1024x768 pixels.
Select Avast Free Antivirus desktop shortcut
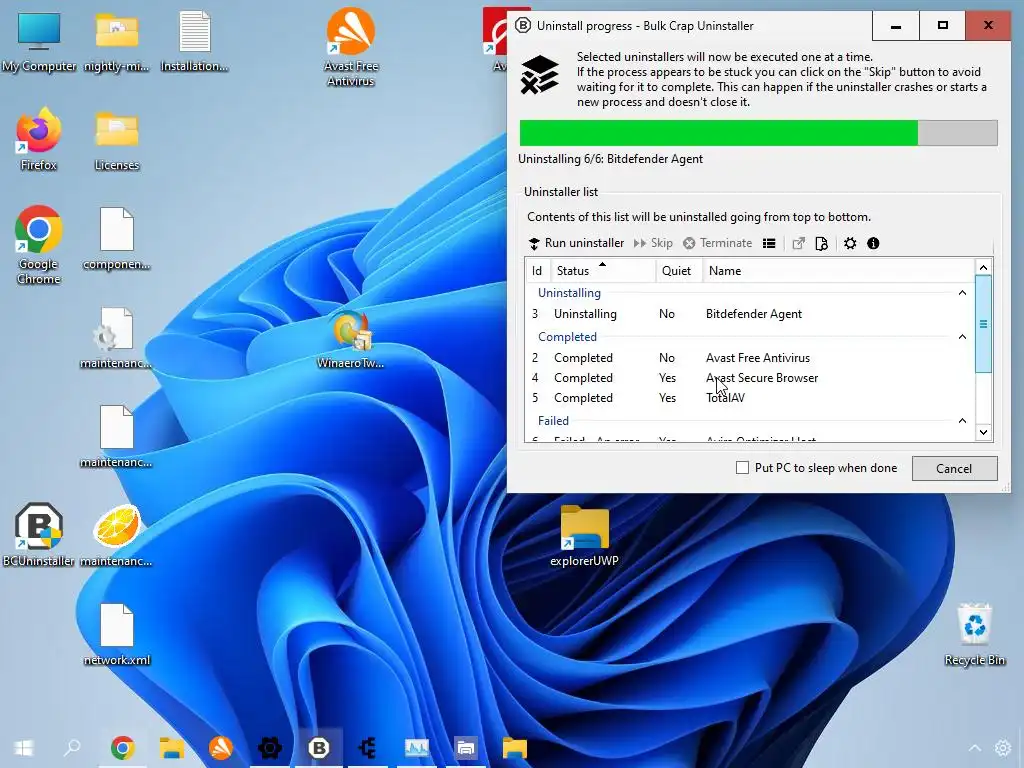tap(351, 47)
